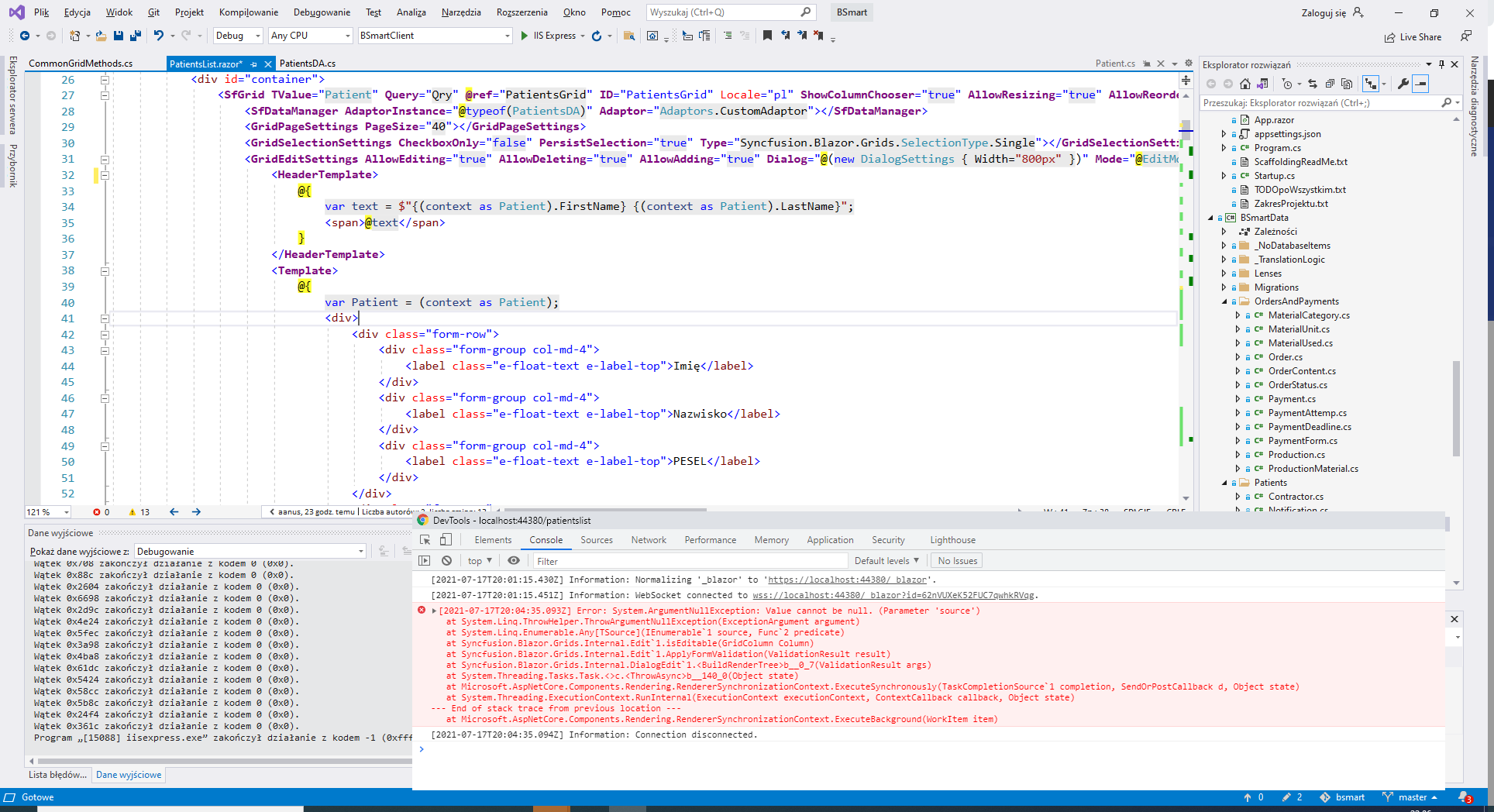The image size is (1494, 812).
Task: Click Home icon in Solution Explorer
Action: click(x=1244, y=84)
